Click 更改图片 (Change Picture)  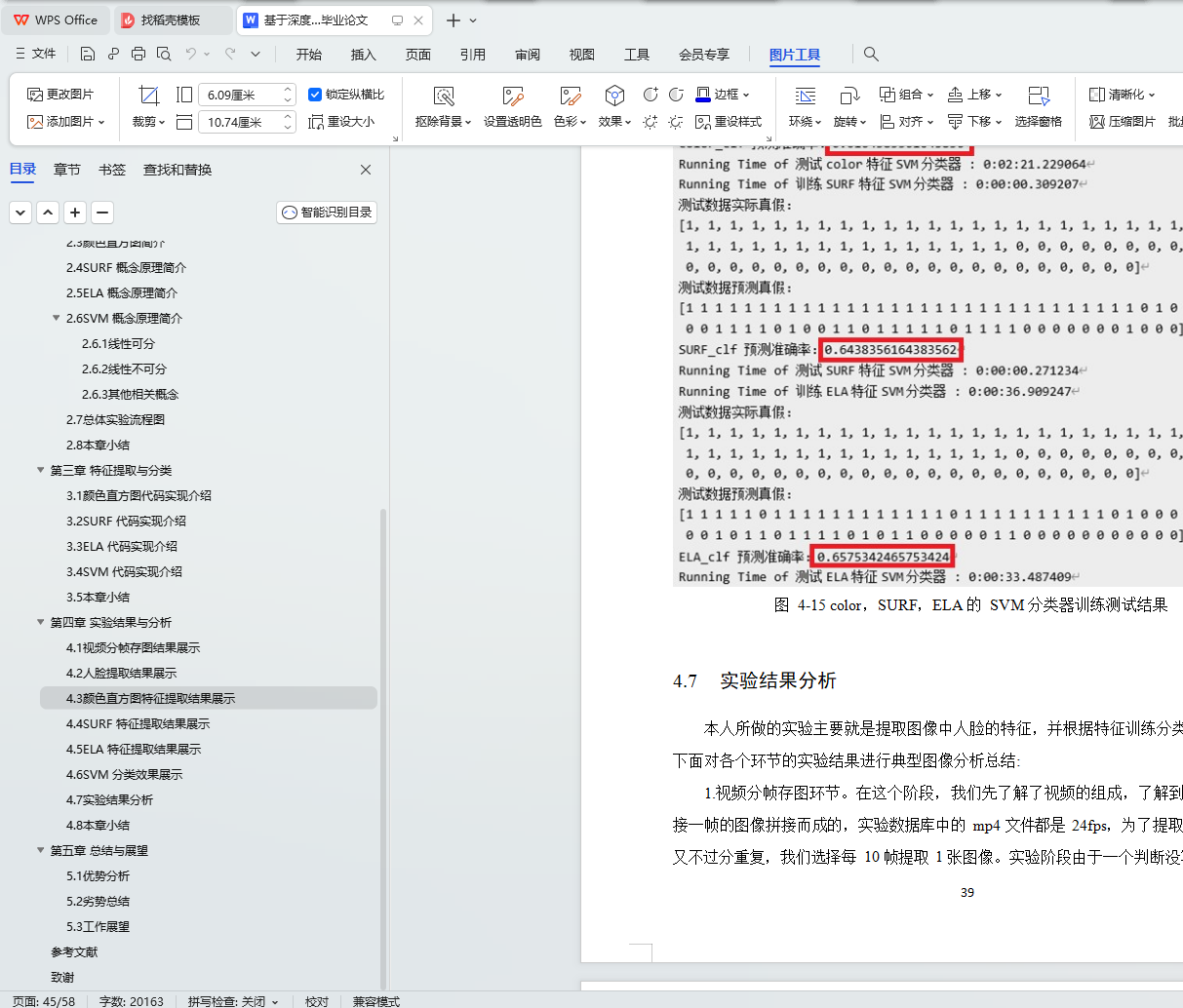60,95
